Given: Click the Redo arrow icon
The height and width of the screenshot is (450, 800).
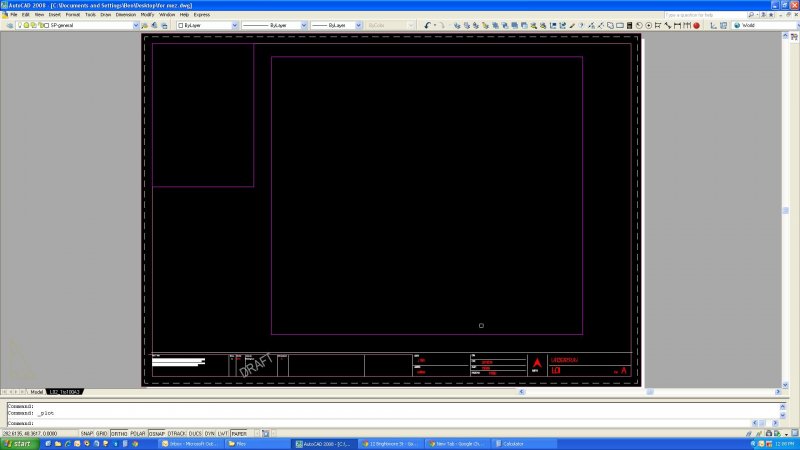Looking at the screenshot, I should pyautogui.click(x=442, y=25).
